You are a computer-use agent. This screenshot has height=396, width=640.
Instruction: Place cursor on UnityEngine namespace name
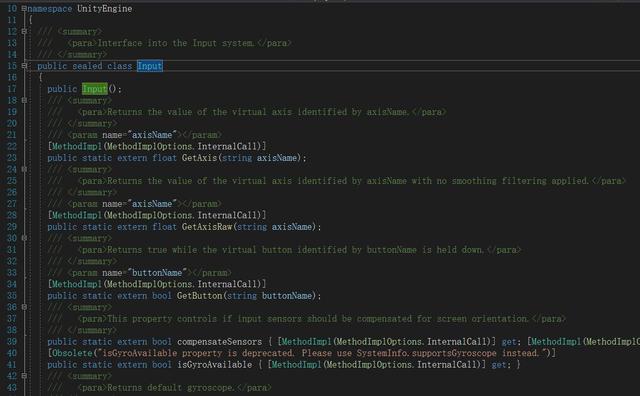coord(104,9)
